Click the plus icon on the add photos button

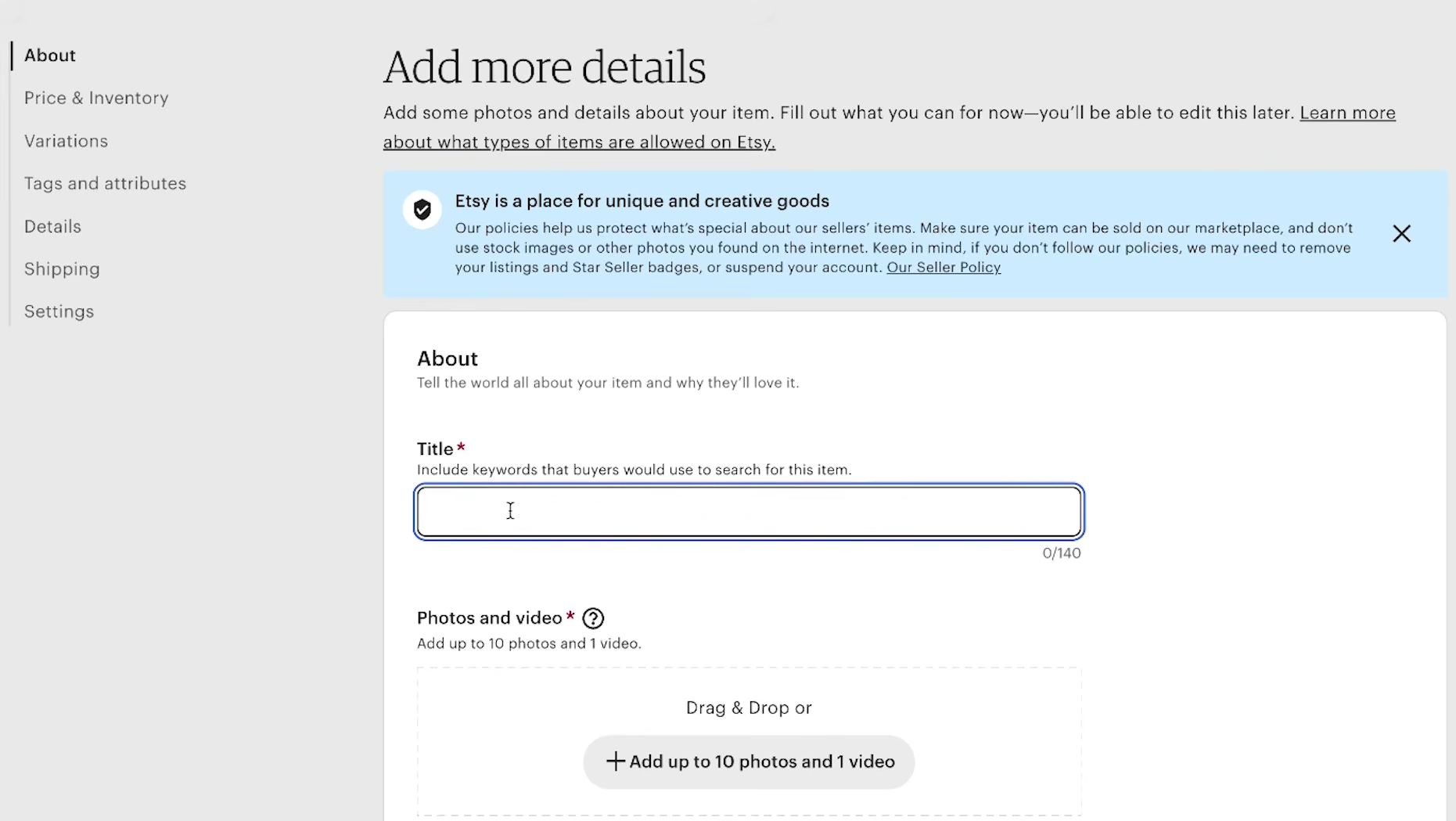(x=616, y=762)
